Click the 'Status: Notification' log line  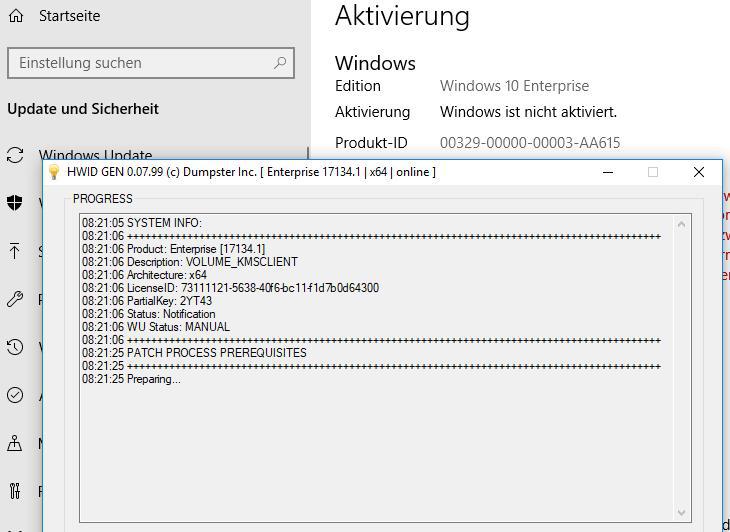(x=149, y=314)
